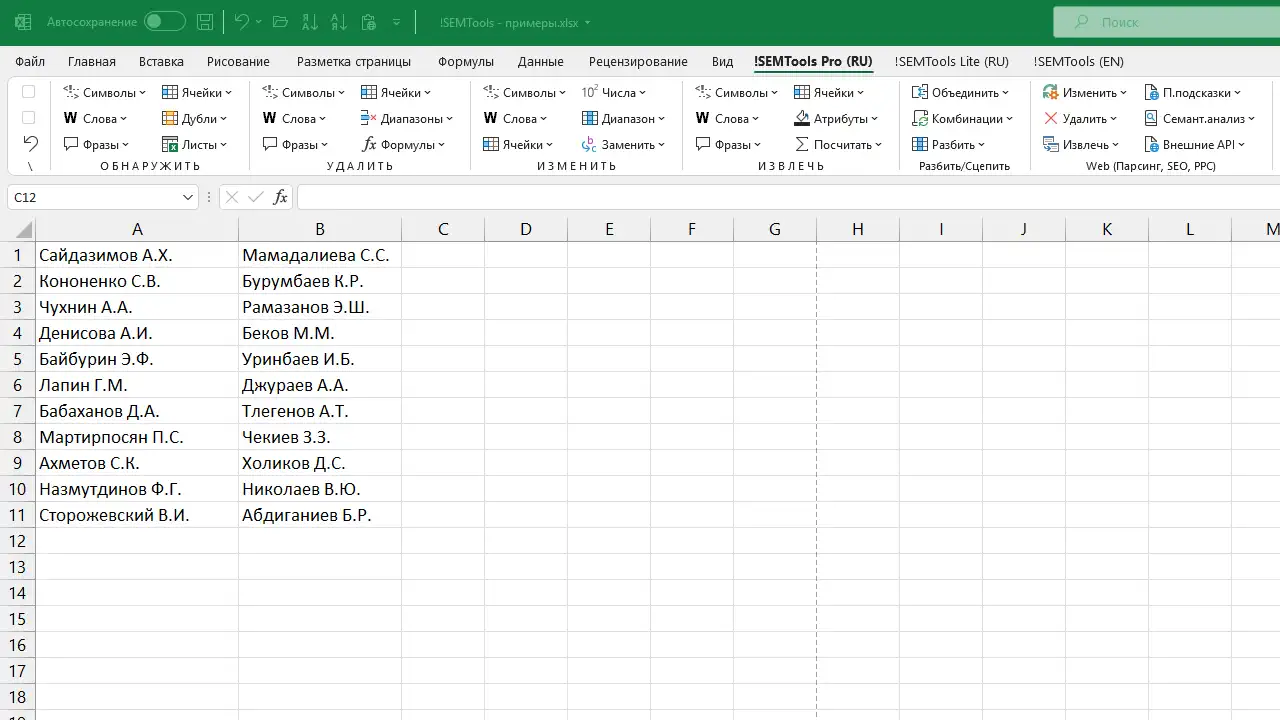The height and width of the screenshot is (720, 1280).
Task: Select column B header
Action: (320, 230)
